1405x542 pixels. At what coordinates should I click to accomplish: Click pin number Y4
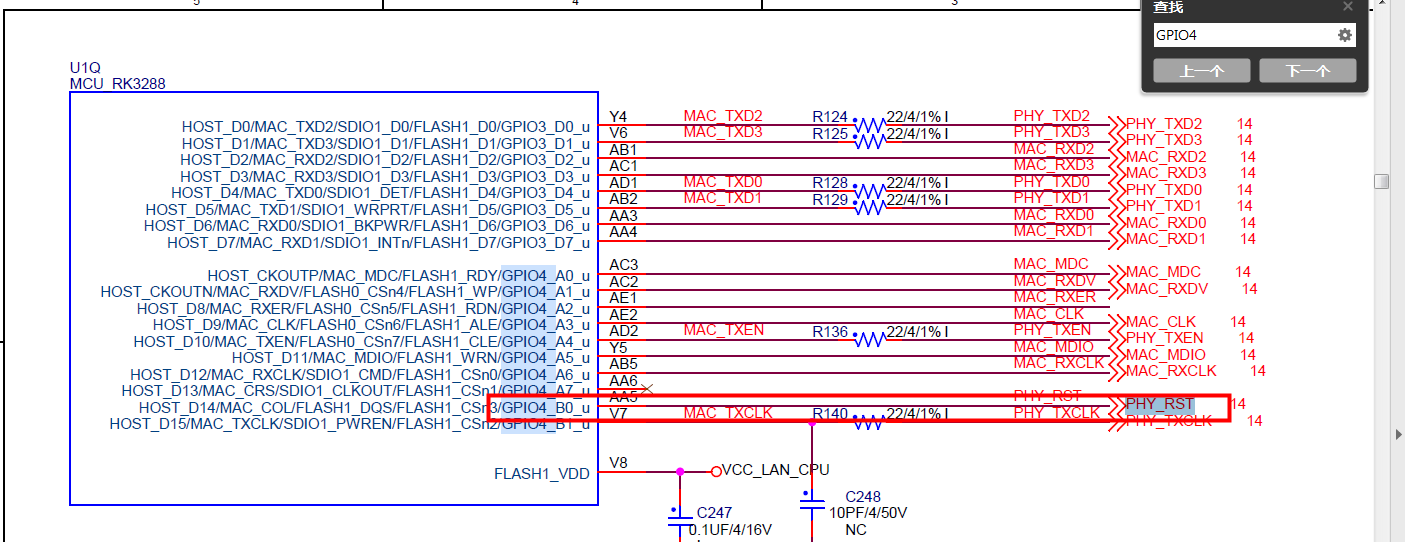point(618,117)
